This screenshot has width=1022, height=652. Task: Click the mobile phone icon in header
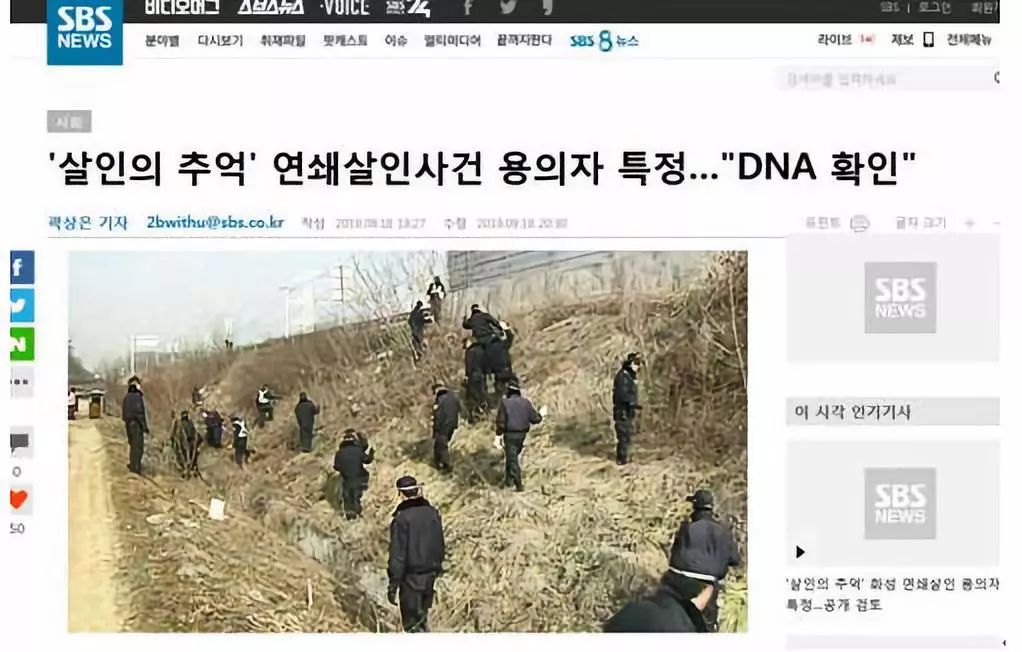(x=929, y=40)
